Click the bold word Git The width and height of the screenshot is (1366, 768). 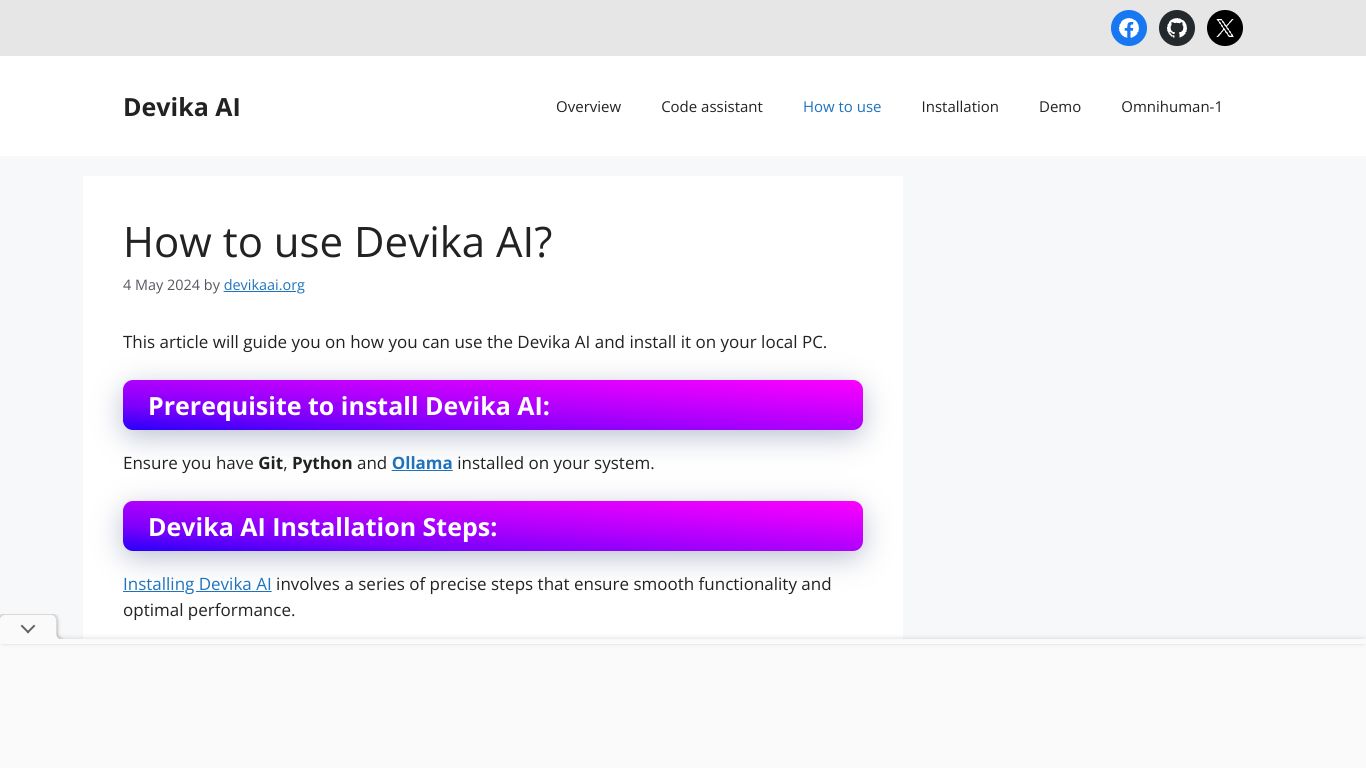[271, 463]
